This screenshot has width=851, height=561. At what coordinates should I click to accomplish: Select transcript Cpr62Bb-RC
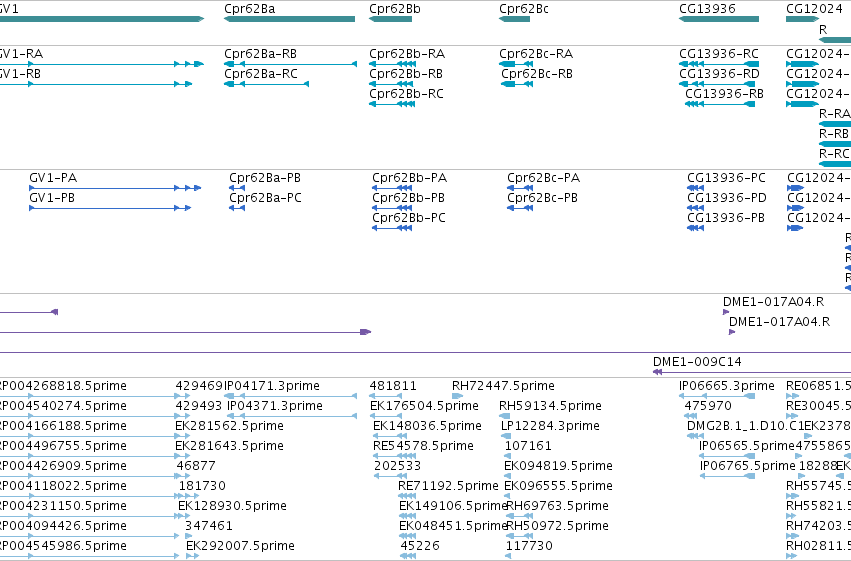click(x=407, y=94)
